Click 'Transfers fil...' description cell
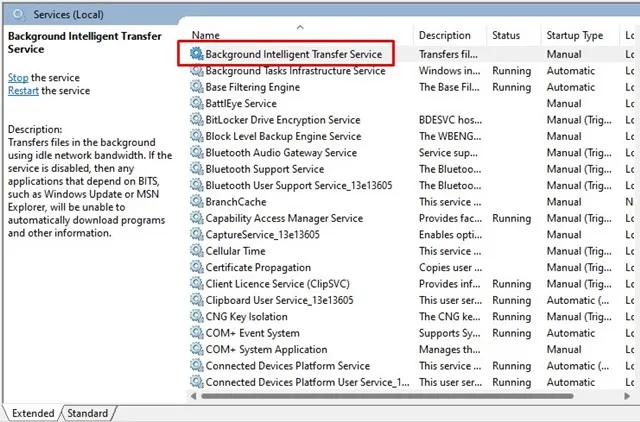The width and height of the screenshot is (640, 422). pos(448,54)
